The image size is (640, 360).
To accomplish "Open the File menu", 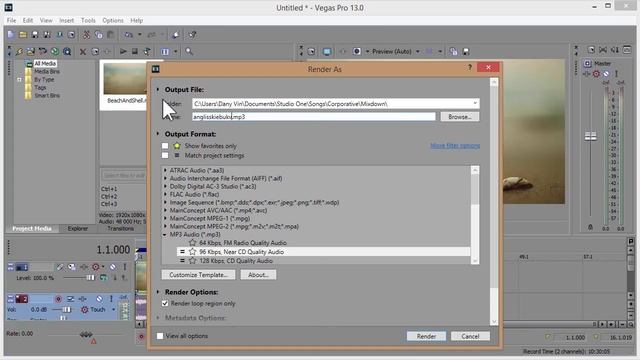I will 11,20.
